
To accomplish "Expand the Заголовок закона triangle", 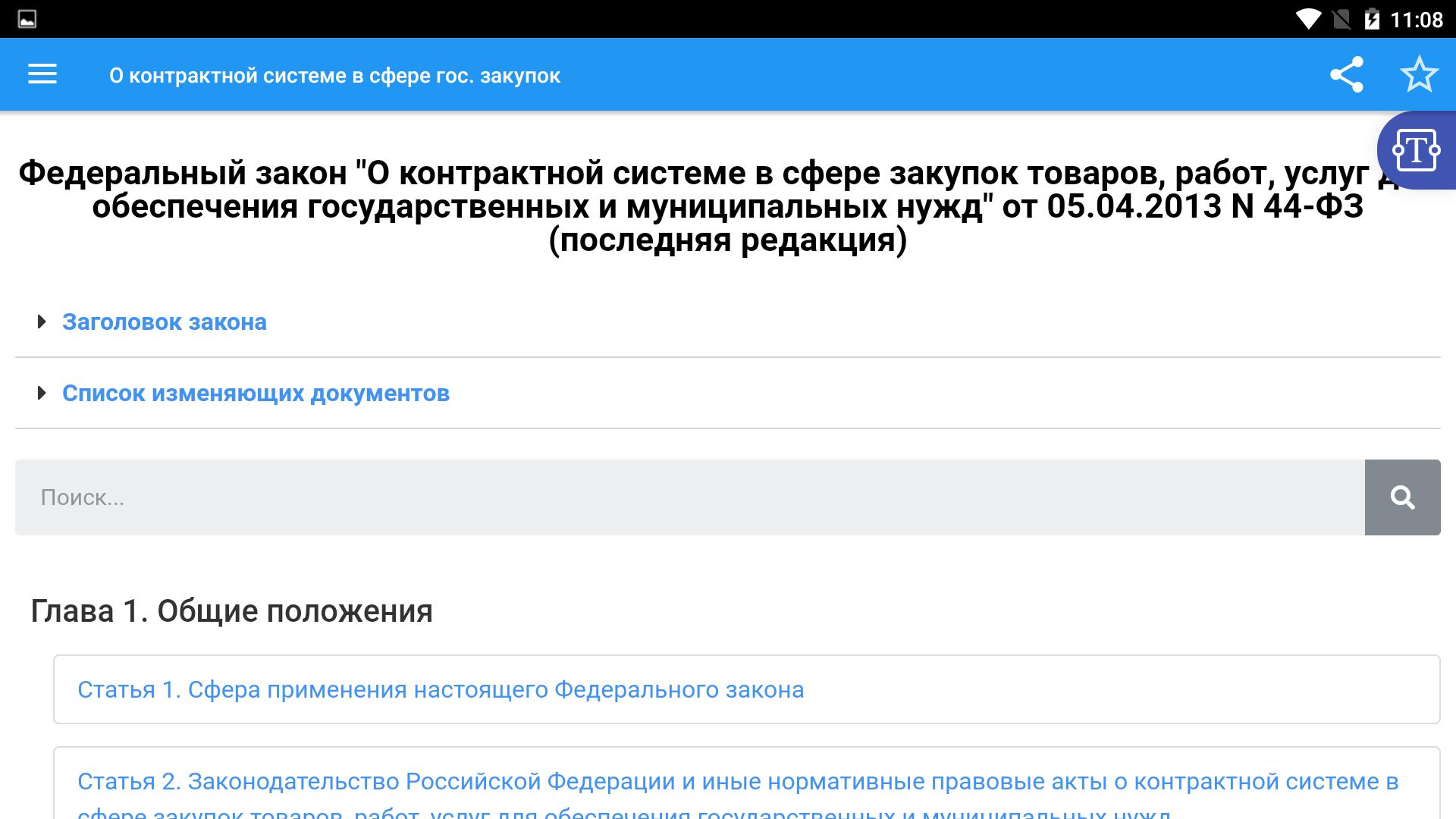I will coord(42,322).
